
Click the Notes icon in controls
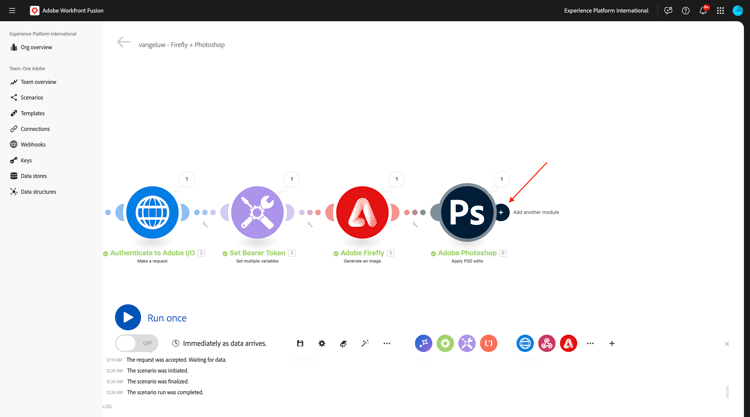click(x=343, y=343)
